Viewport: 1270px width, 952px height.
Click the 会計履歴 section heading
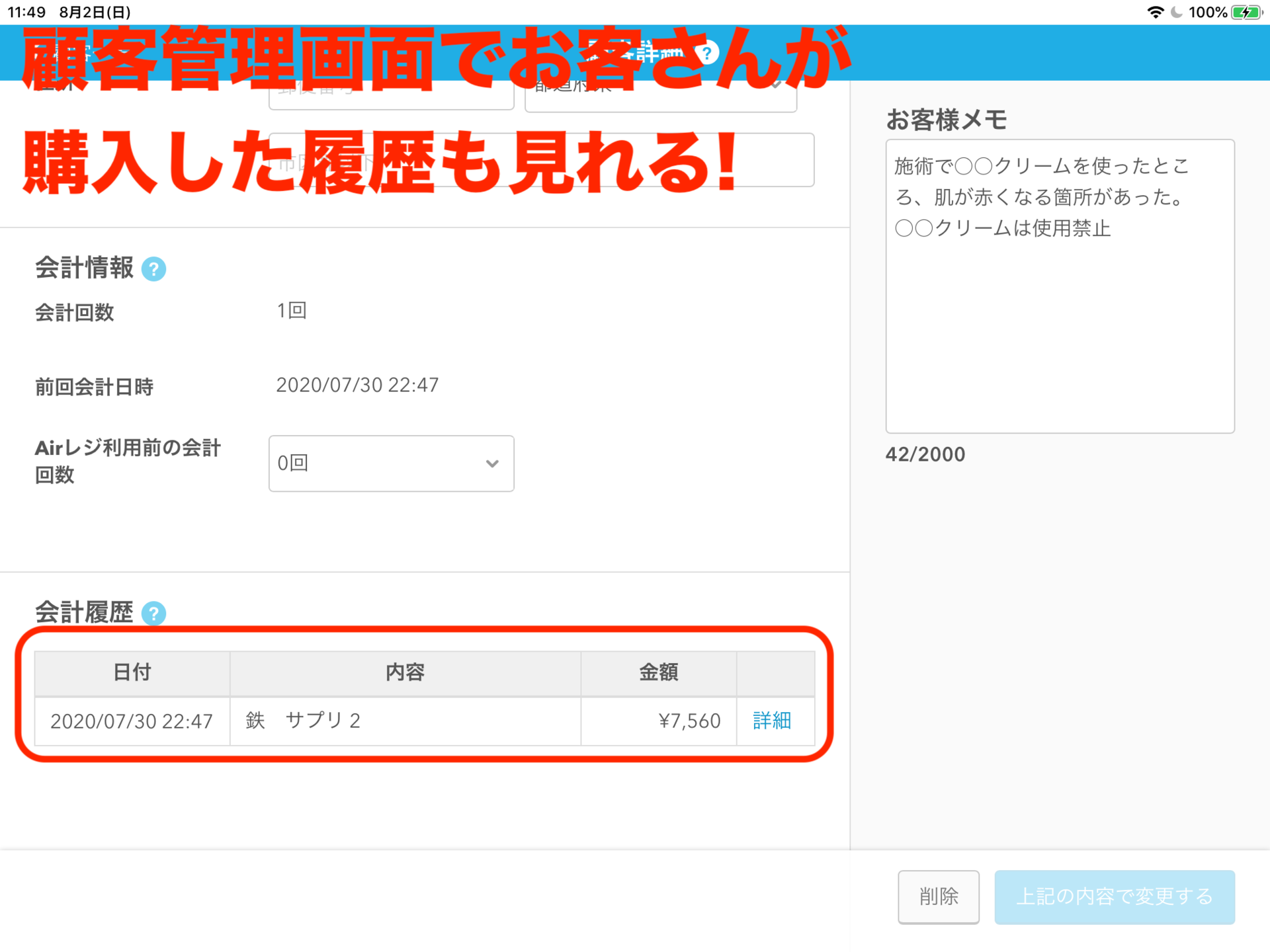(84, 612)
